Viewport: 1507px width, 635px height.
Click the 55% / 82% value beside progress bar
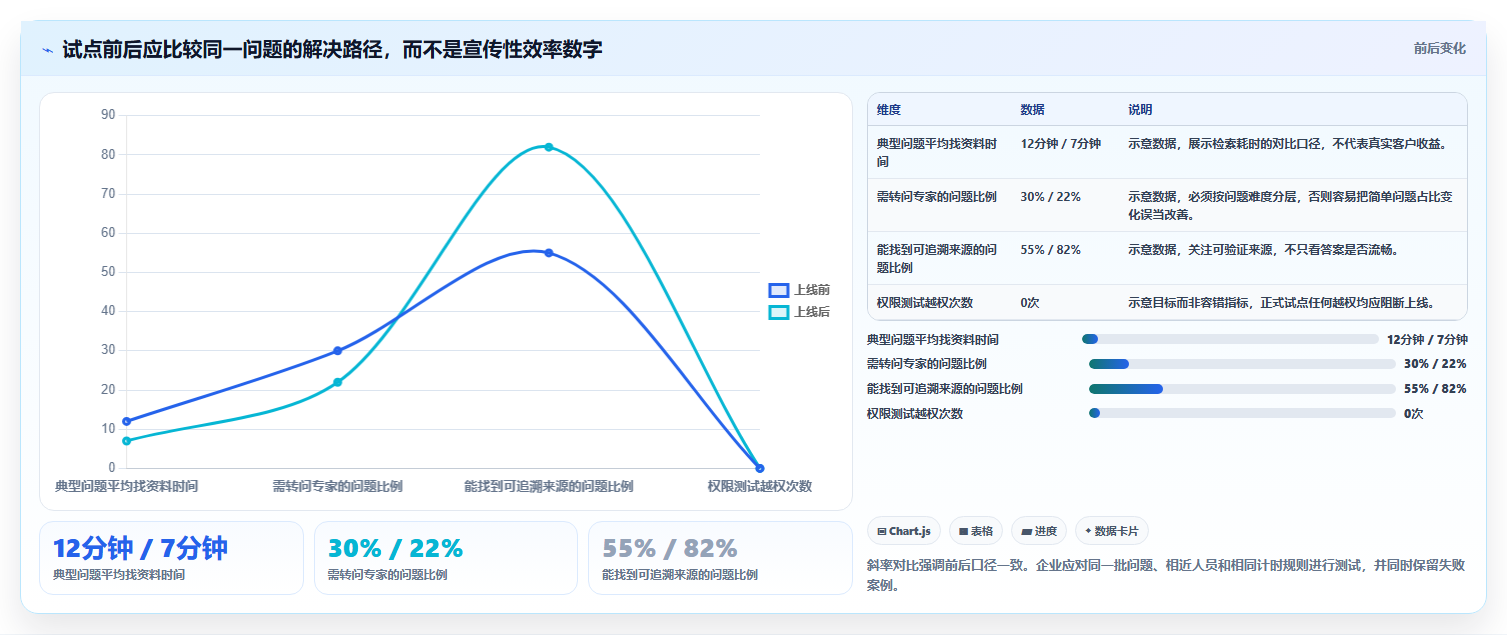[x=1435, y=389]
